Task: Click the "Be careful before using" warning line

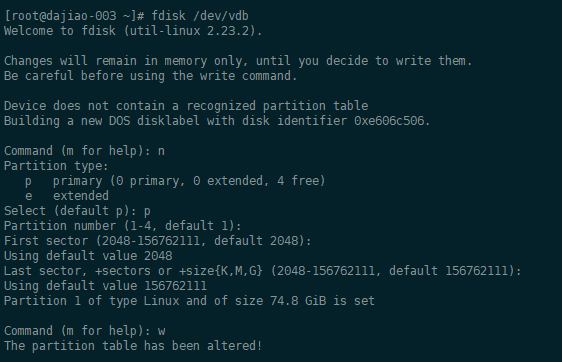Action: [x=151, y=76]
